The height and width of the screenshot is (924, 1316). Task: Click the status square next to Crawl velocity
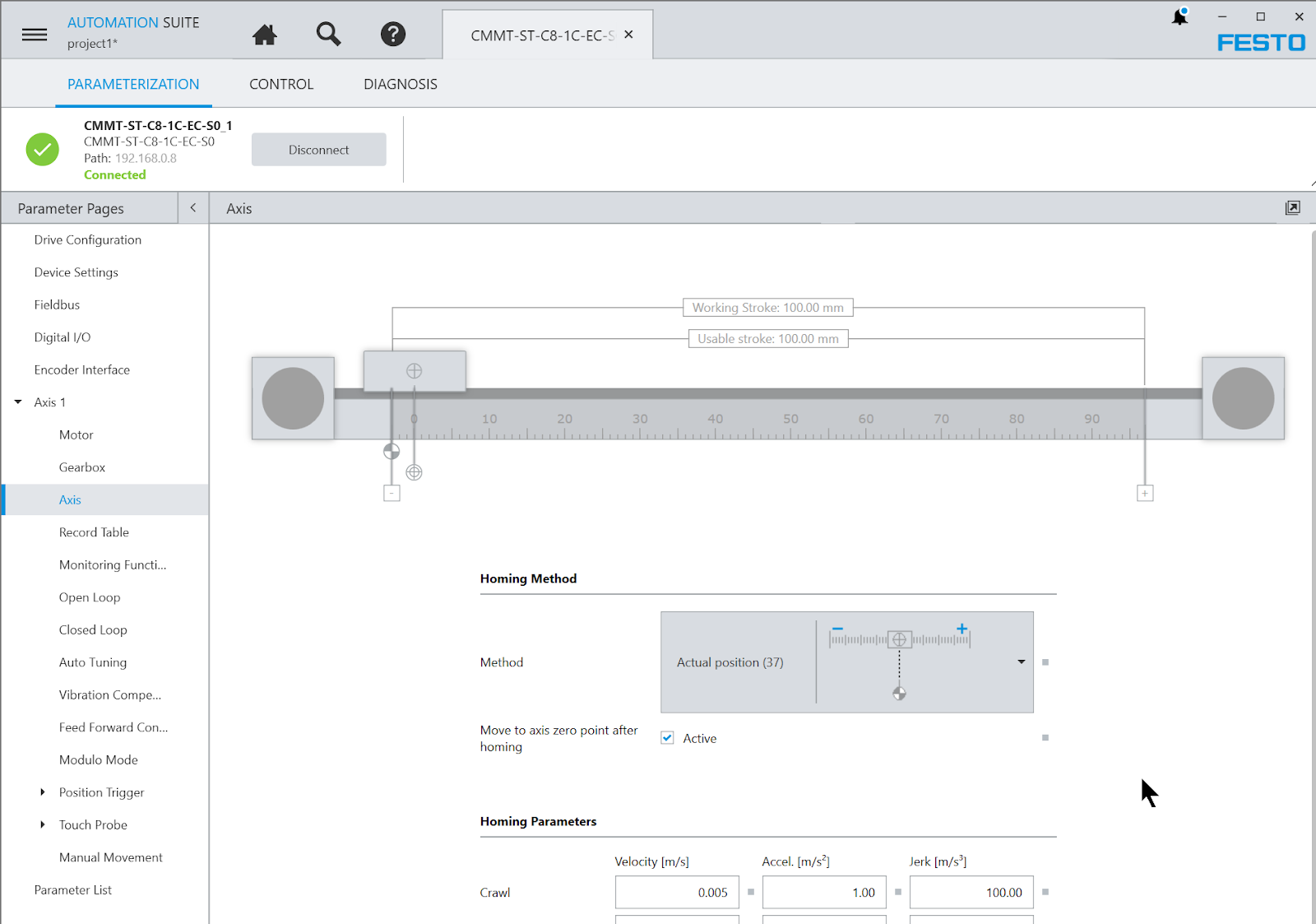[x=751, y=892]
